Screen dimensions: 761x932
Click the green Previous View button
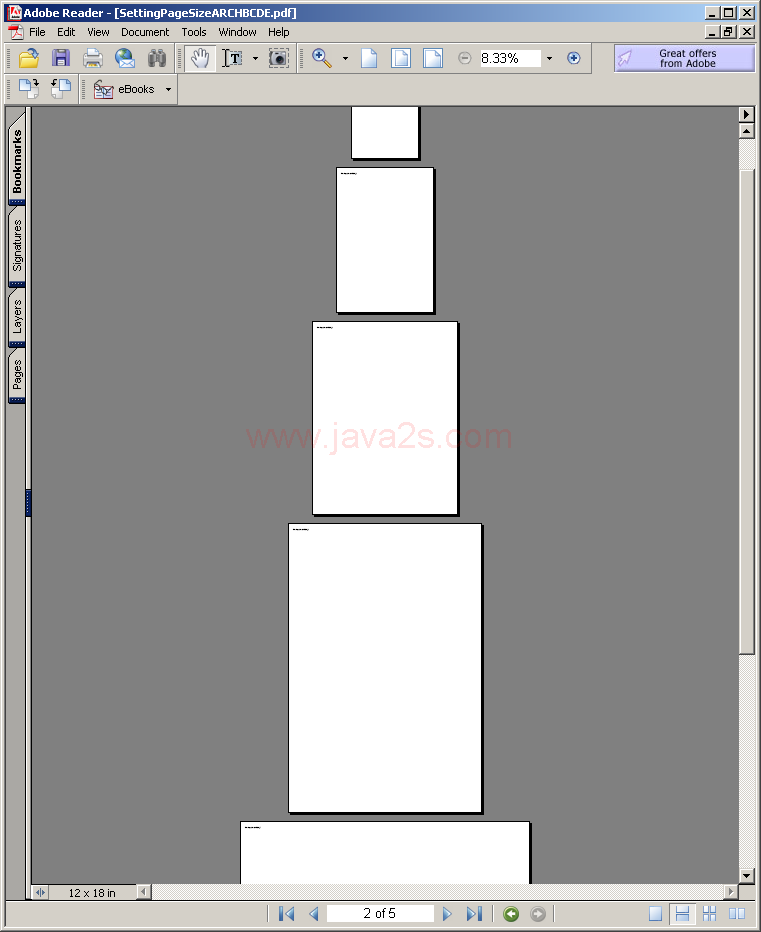511,914
